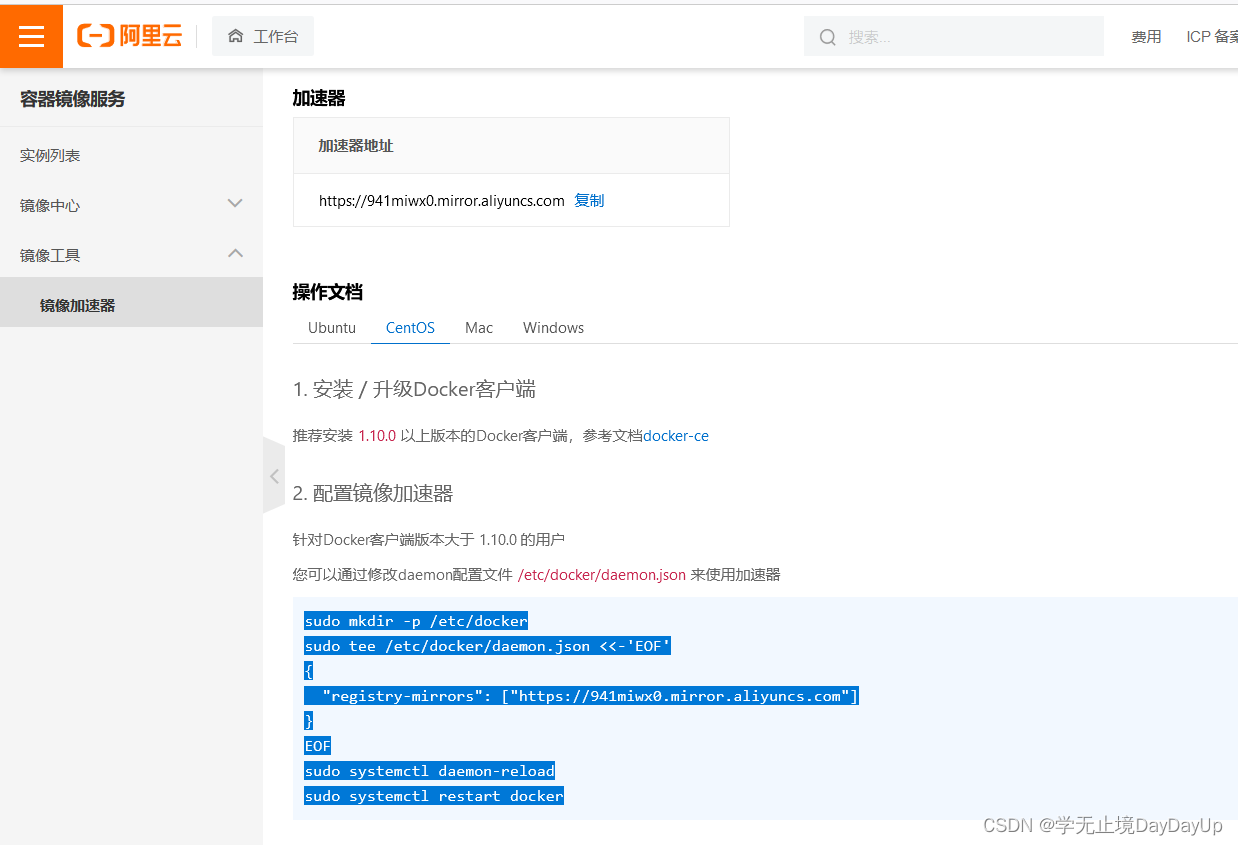The image size is (1238, 845).
Task: Open 镜像工具 in the sidebar
Action: click(50, 255)
